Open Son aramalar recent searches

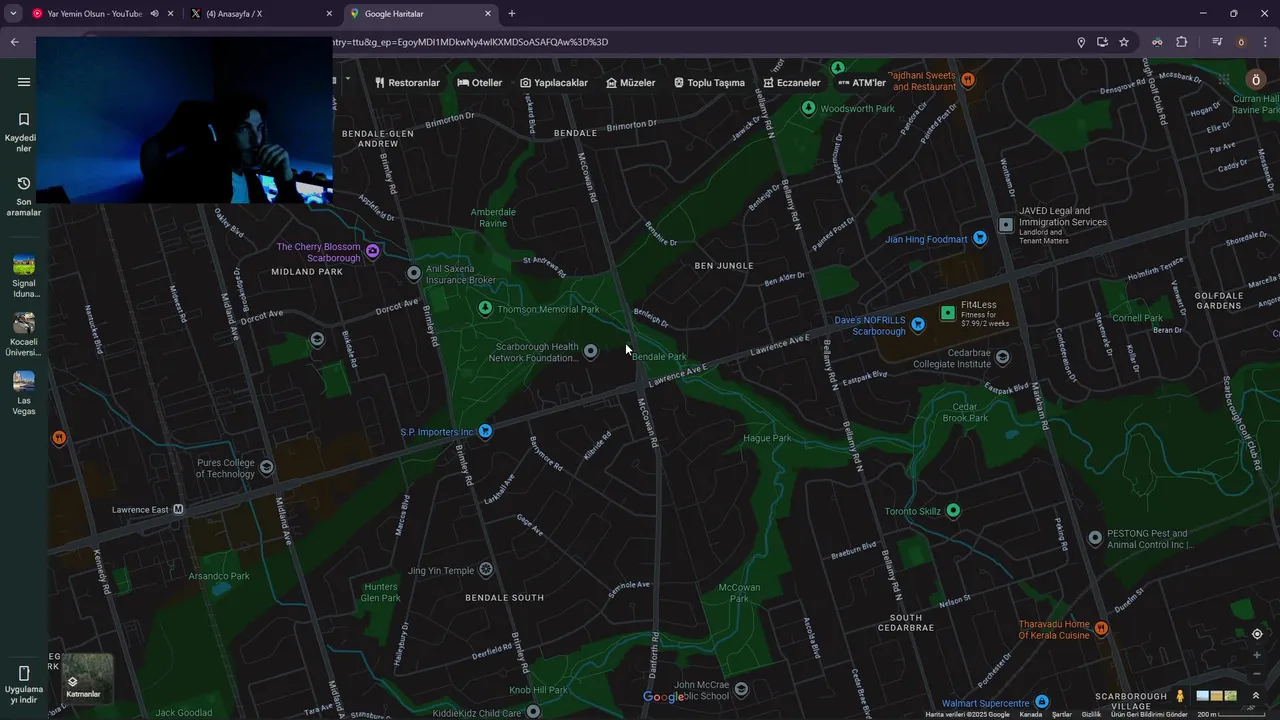coord(24,195)
